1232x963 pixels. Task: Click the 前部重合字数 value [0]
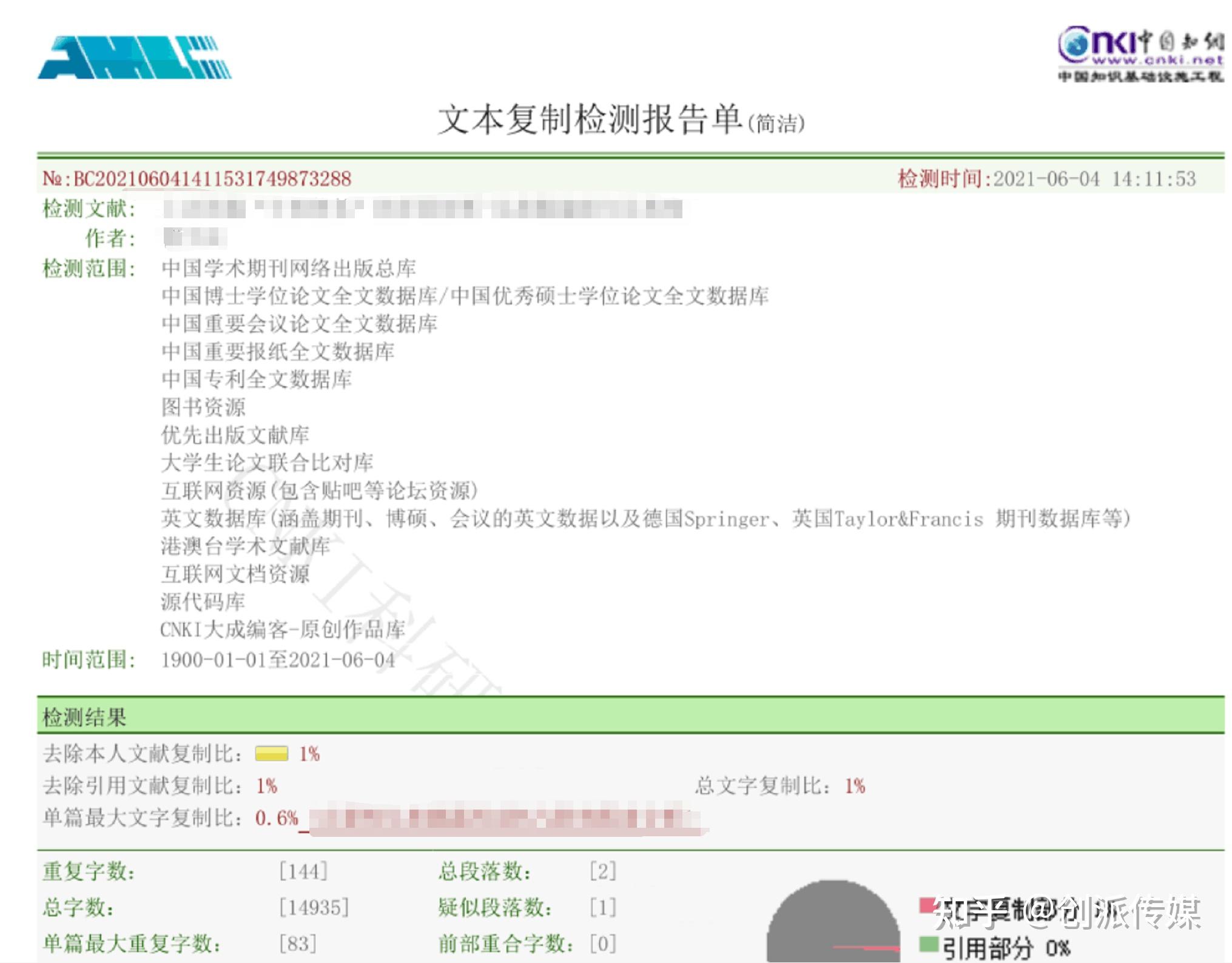pyautogui.click(x=603, y=944)
